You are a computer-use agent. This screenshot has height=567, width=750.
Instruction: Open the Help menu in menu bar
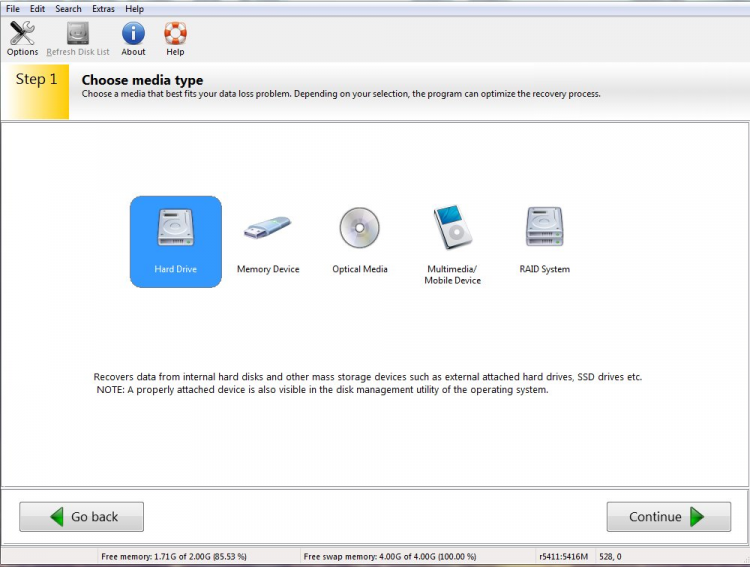(134, 9)
